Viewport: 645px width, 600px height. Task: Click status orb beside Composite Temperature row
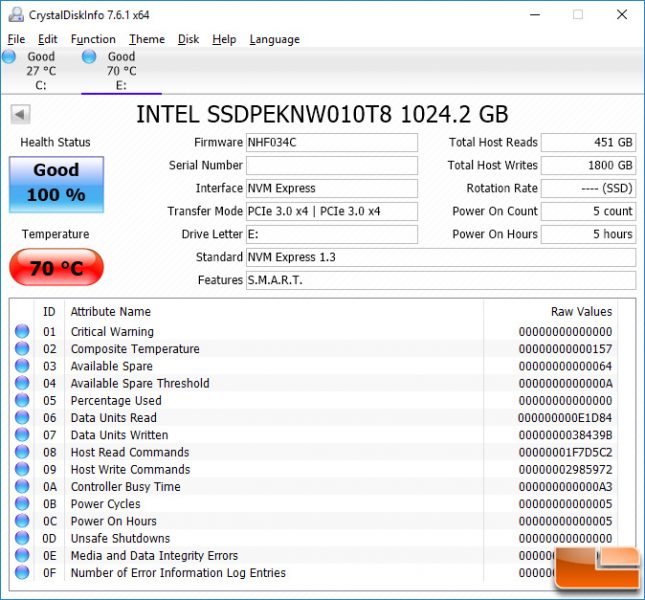(22, 348)
